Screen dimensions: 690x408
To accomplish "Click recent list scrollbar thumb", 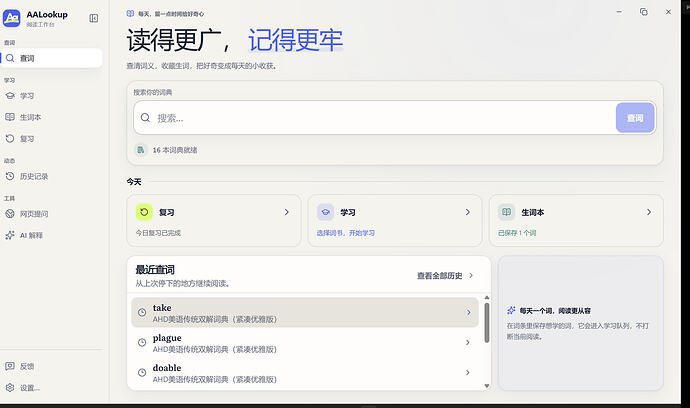I will click(487, 323).
